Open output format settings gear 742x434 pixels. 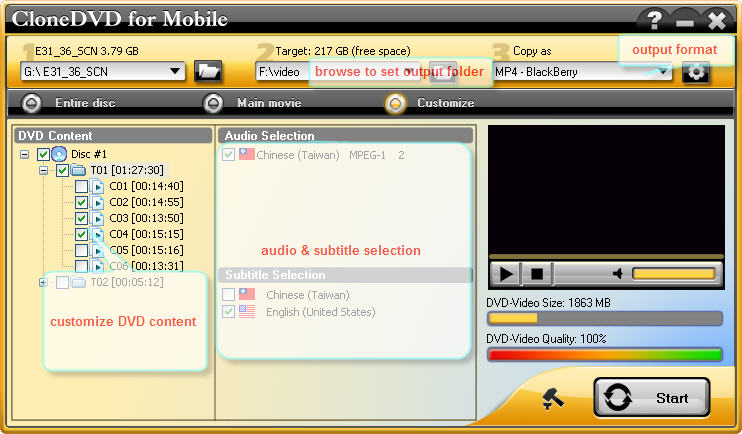(696, 72)
